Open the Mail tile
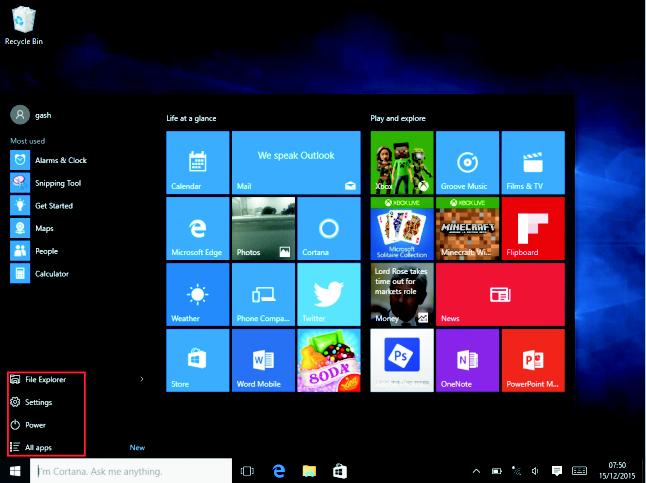 [x=296, y=162]
